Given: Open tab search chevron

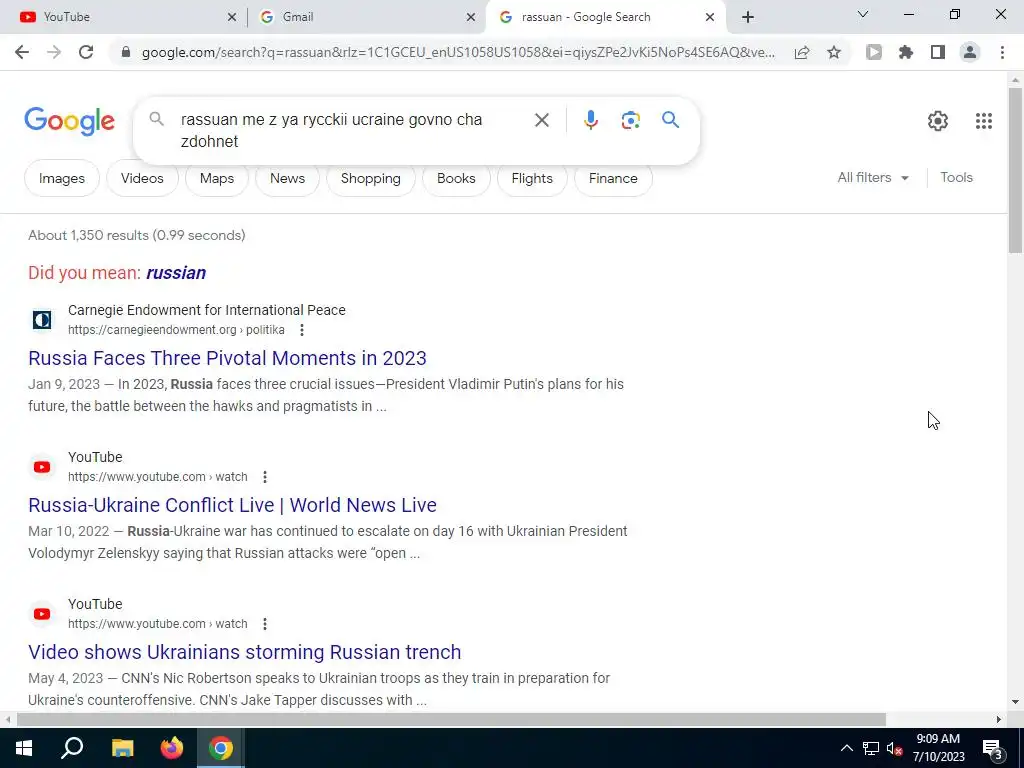Looking at the screenshot, I should click(x=863, y=14).
